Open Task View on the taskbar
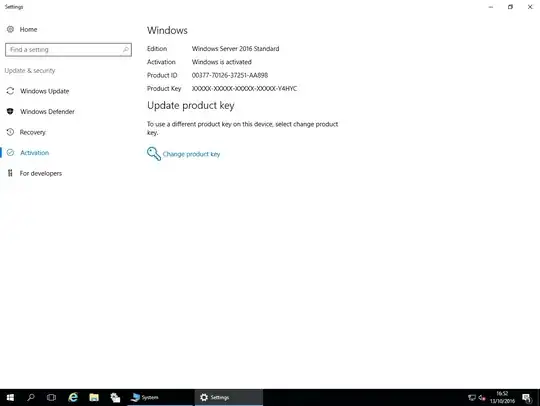Screen dimensions: 540x406 click(51, 397)
